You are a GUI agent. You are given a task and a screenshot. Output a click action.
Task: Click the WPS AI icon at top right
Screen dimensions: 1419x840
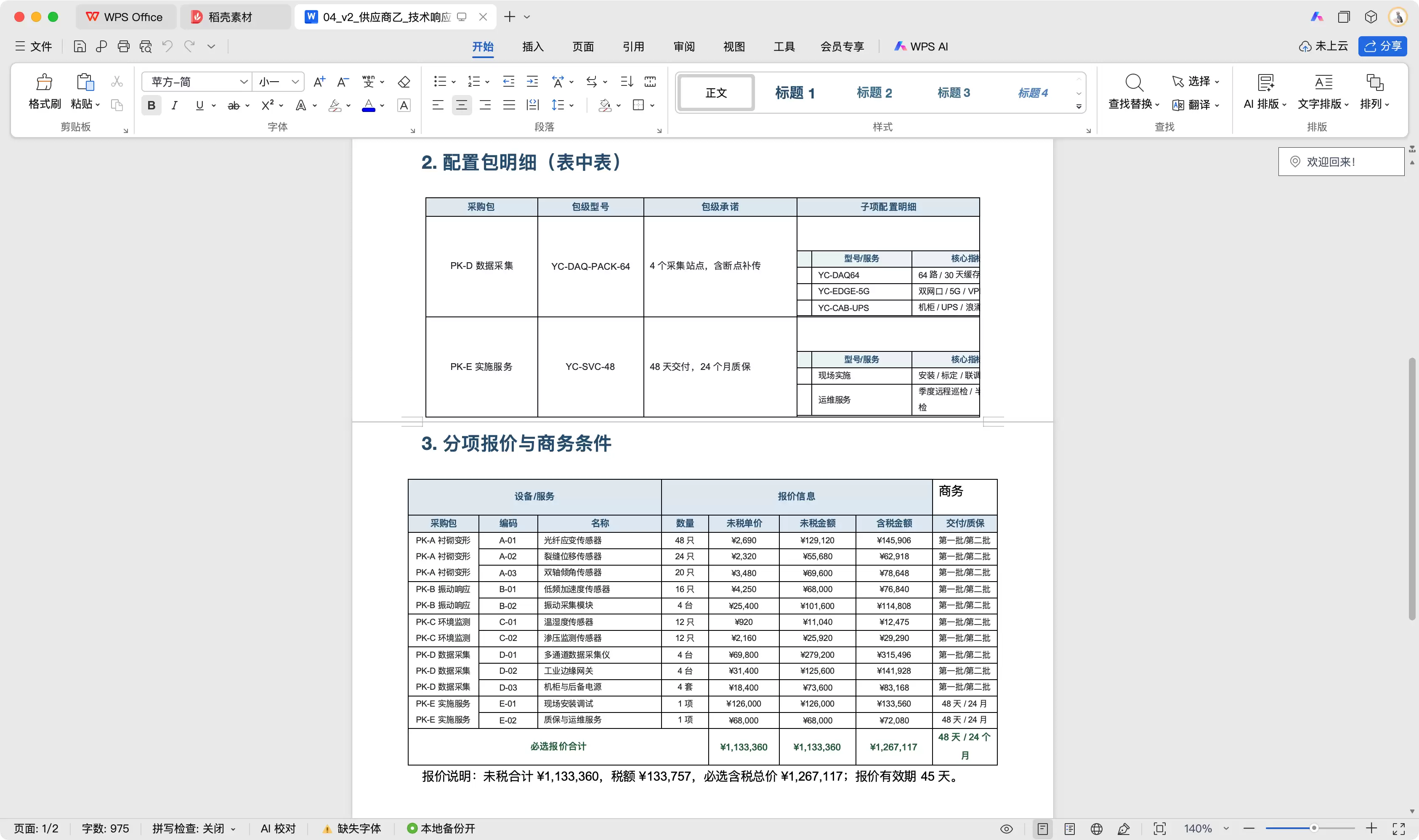1317,17
